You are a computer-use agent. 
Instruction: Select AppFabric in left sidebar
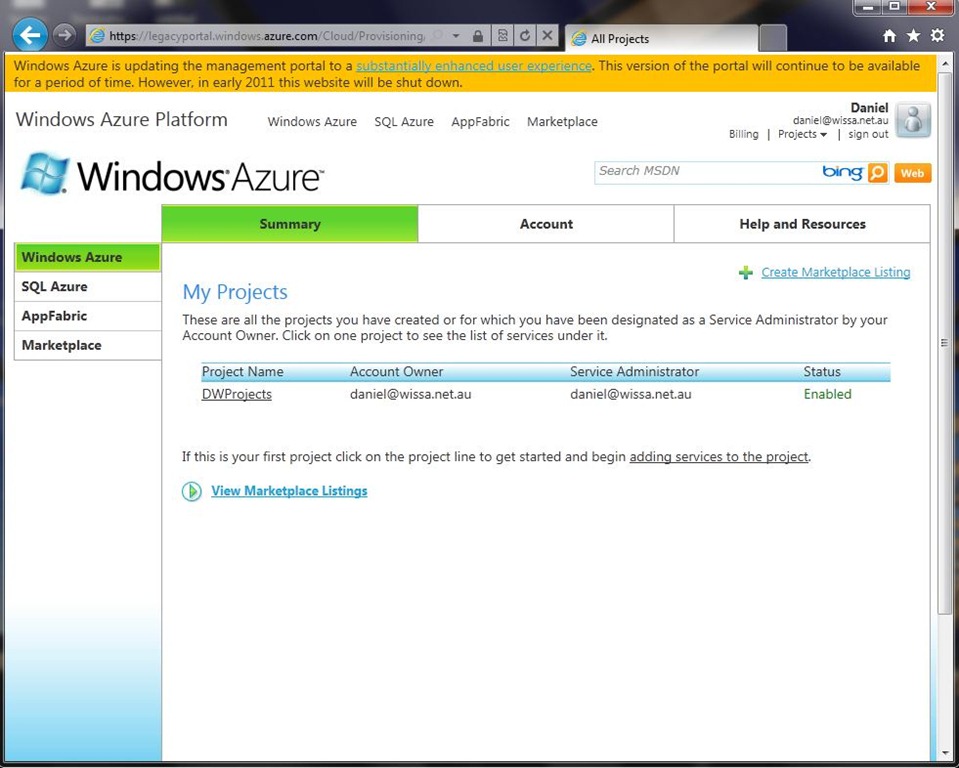[x=87, y=316]
